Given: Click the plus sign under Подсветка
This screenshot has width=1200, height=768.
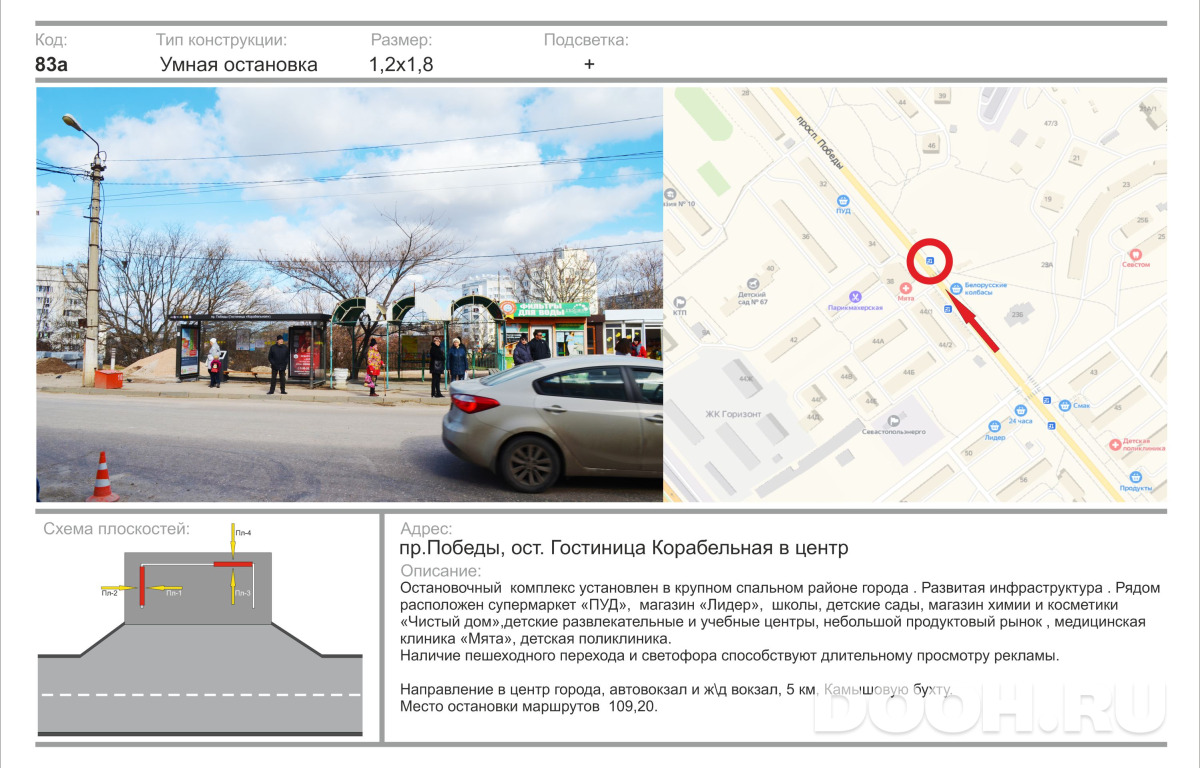Looking at the screenshot, I should coord(589,64).
